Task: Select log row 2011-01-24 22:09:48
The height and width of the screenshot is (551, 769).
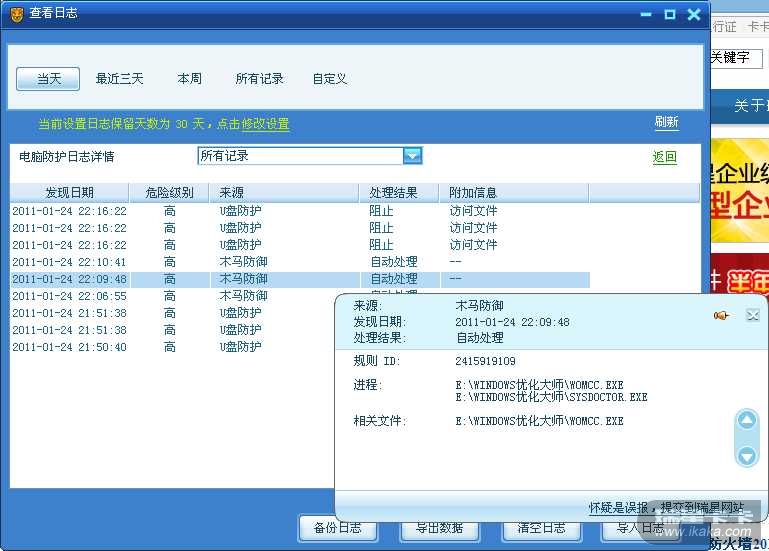Action: 300,279
